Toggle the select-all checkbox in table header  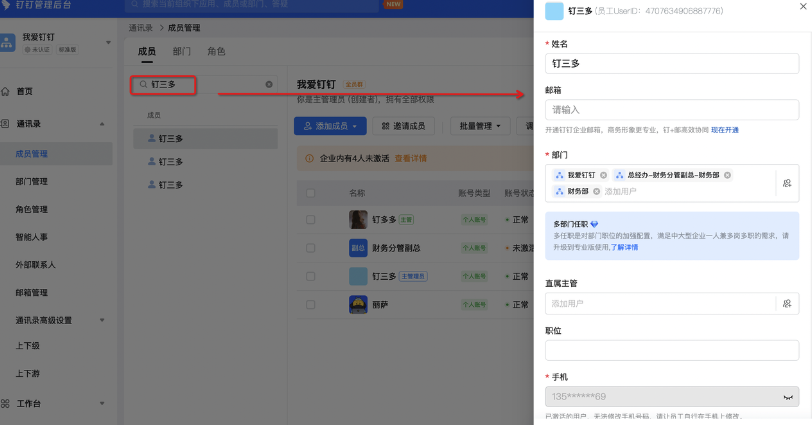311,193
